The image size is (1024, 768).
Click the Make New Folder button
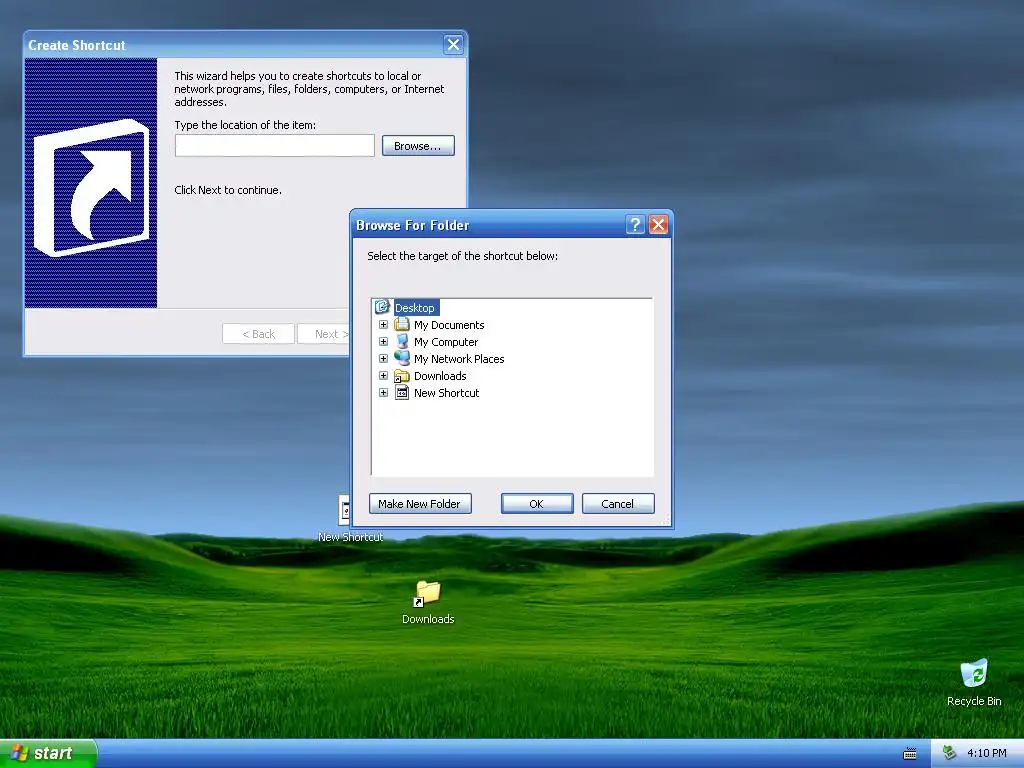(x=420, y=504)
